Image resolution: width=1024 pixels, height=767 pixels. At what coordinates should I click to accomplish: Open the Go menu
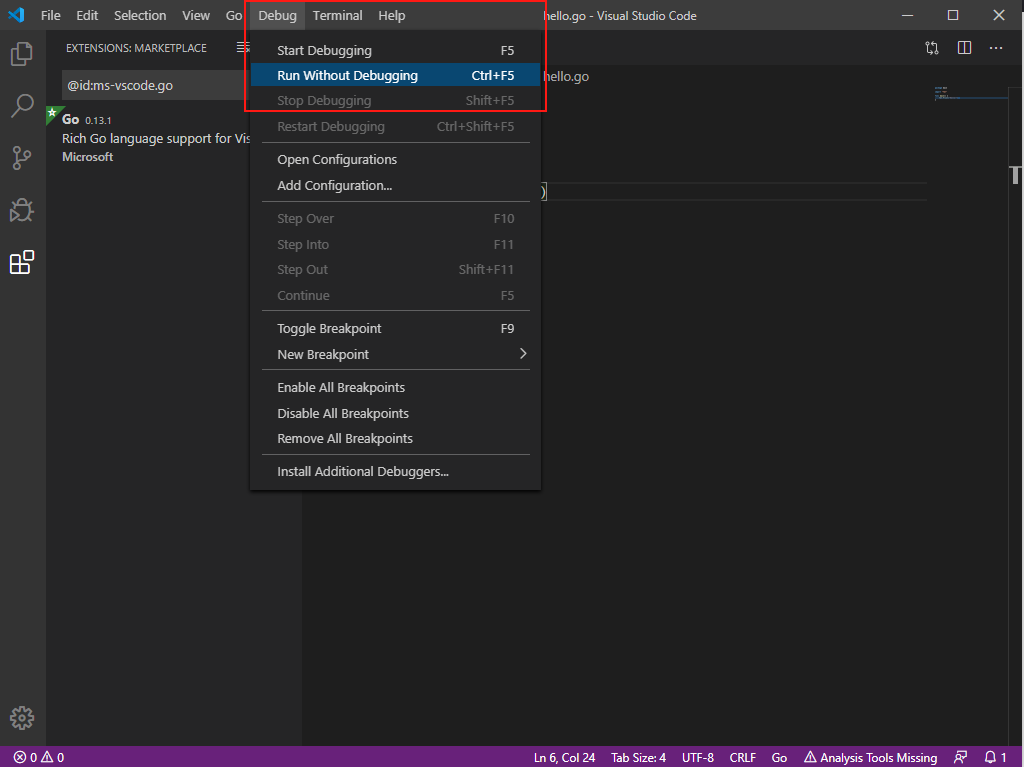tap(234, 15)
